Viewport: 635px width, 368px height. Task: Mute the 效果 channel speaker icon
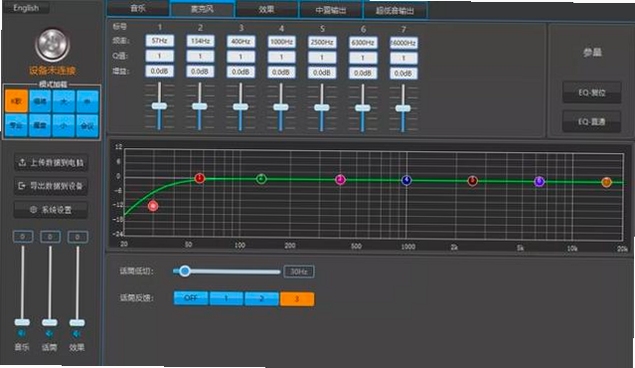point(77,334)
